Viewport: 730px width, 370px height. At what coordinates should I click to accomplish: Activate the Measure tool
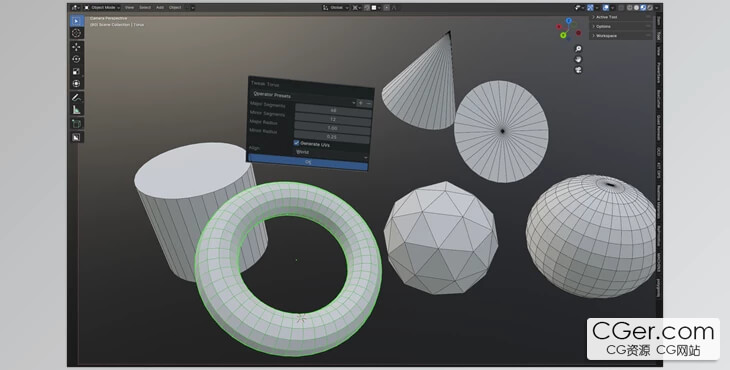76,110
